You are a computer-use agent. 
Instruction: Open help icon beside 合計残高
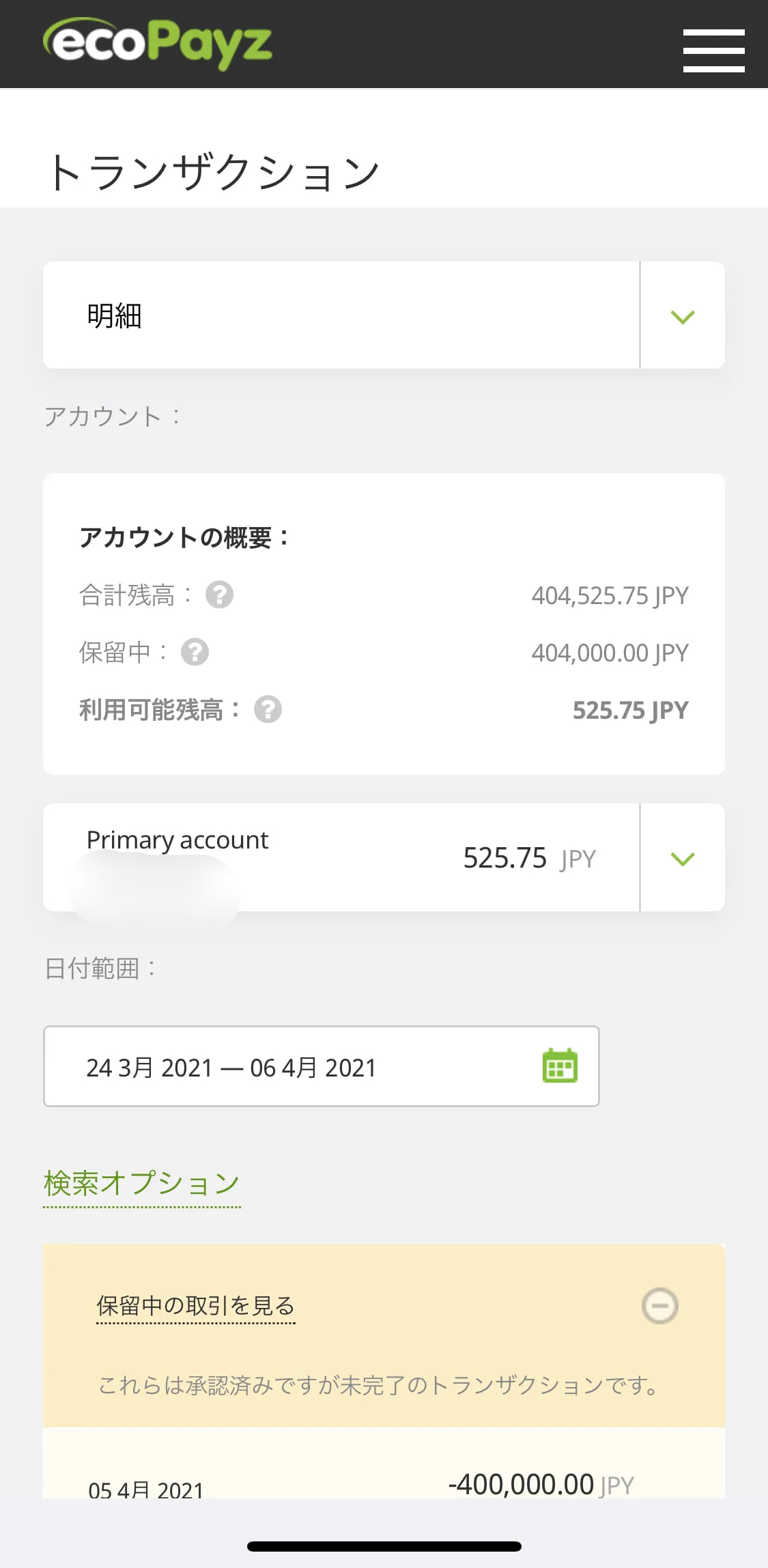[x=219, y=595]
